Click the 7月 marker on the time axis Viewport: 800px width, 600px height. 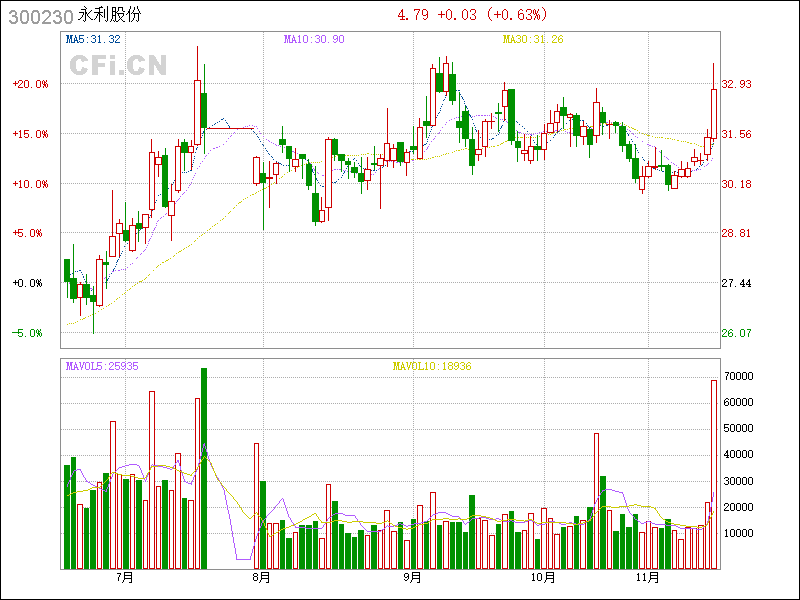pos(125,578)
